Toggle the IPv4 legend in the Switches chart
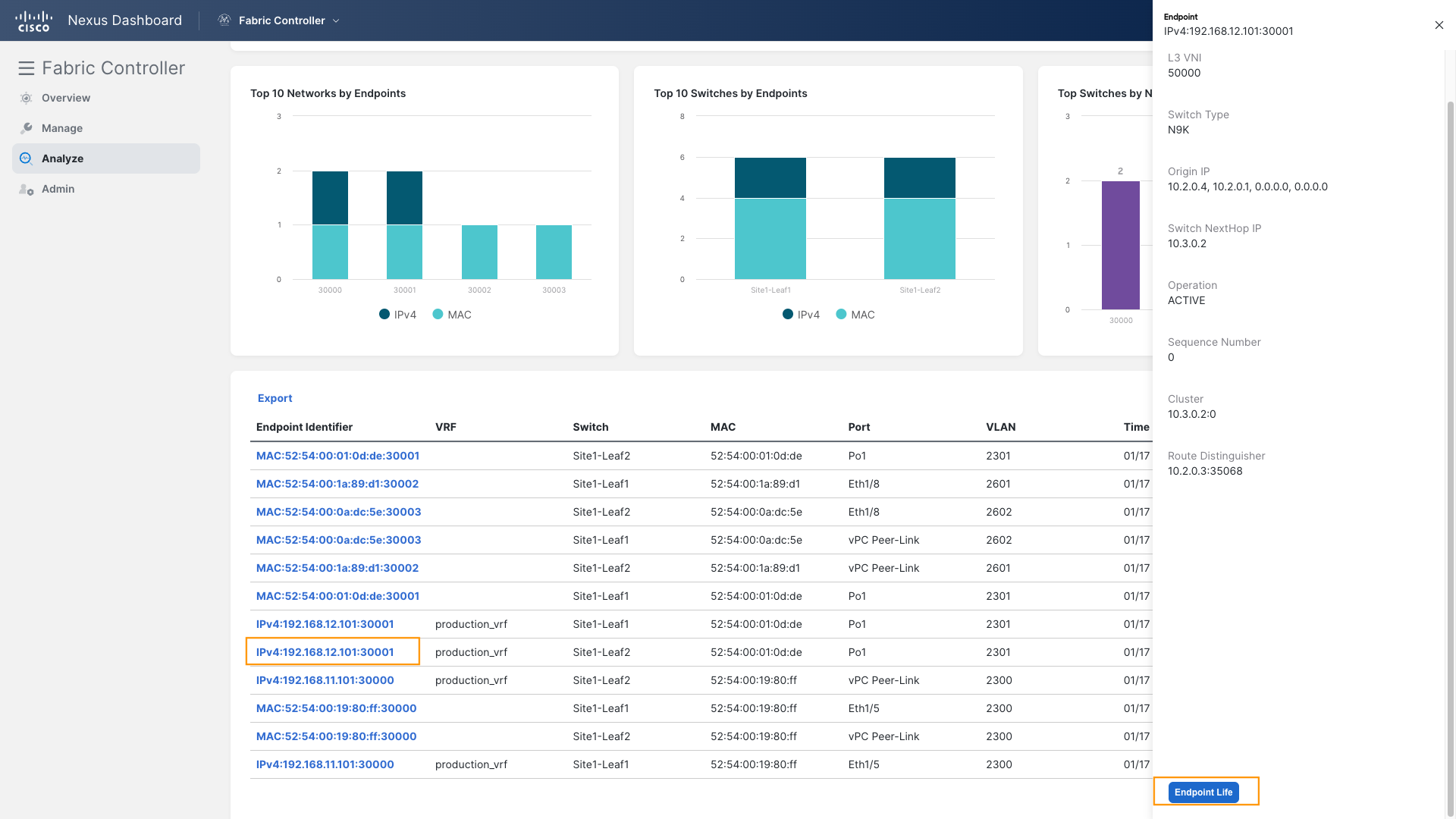The image size is (1456, 819). 801,315
